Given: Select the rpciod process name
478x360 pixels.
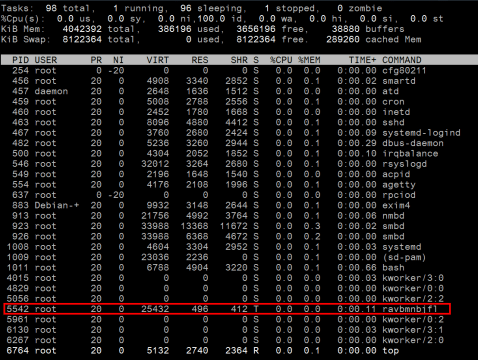Looking at the screenshot, I should 399,195.
